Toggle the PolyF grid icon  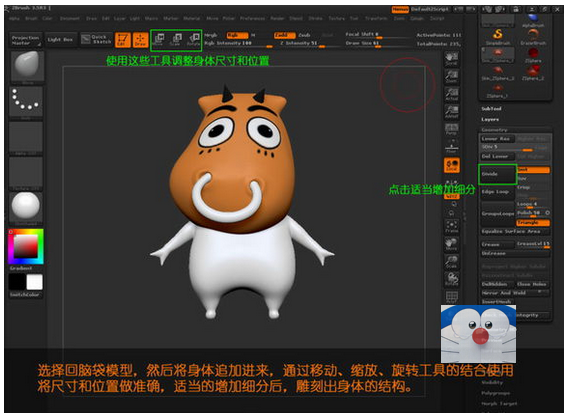(x=452, y=297)
